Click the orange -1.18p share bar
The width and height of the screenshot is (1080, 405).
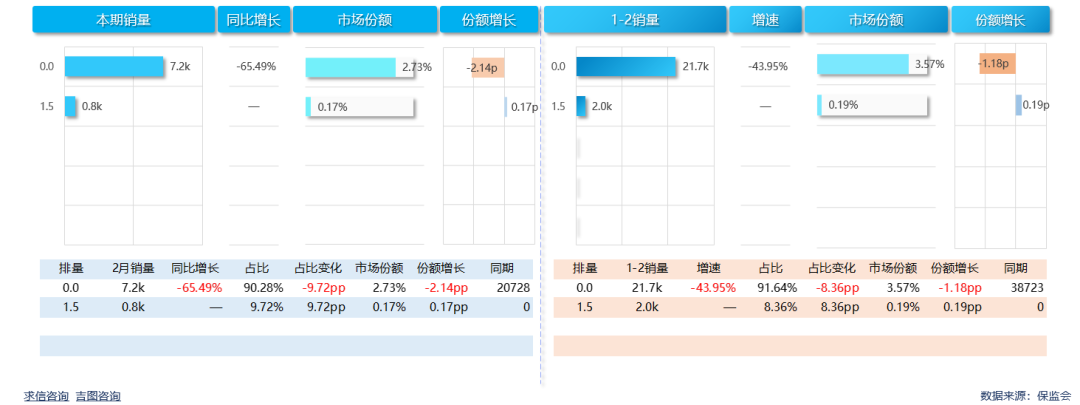997,64
